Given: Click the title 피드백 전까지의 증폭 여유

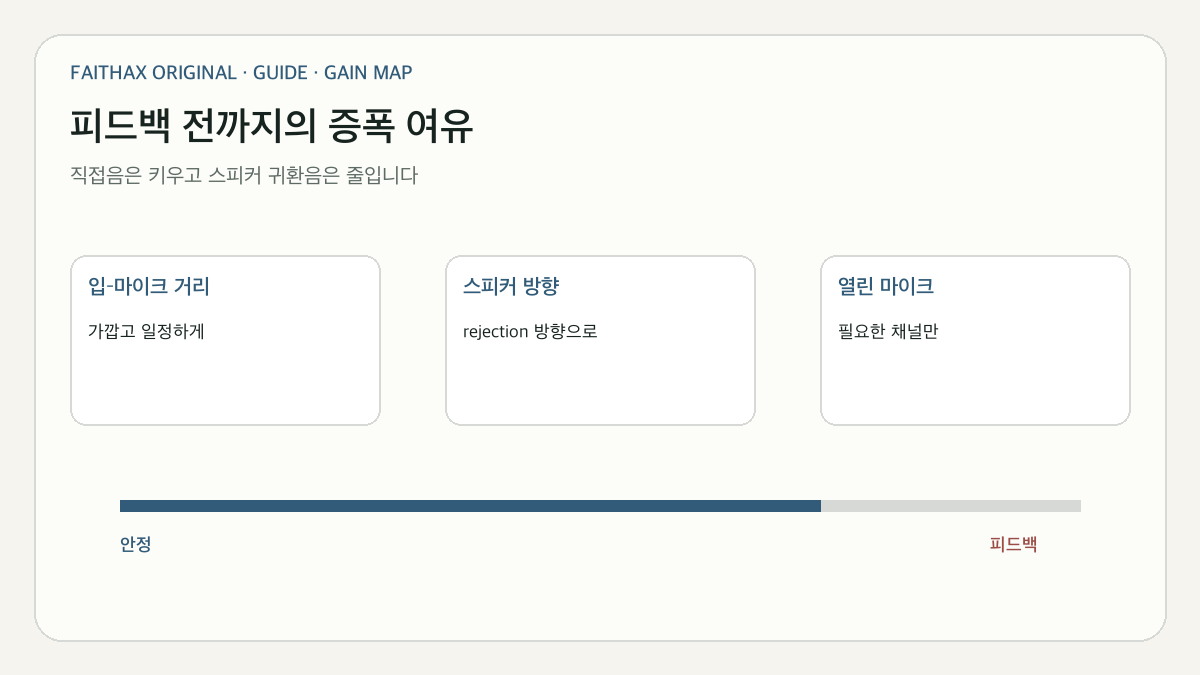Looking at the screenshot, I should pyautogui.click(x=271, y=127).
